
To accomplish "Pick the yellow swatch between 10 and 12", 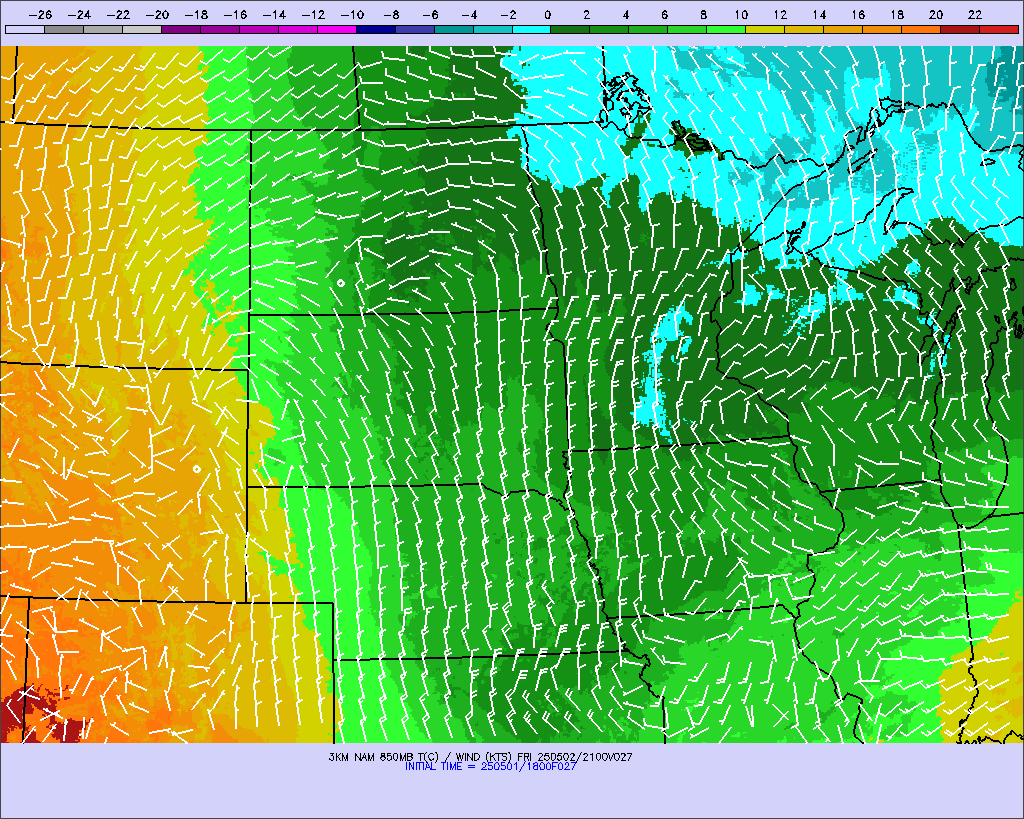I will 765,29.
